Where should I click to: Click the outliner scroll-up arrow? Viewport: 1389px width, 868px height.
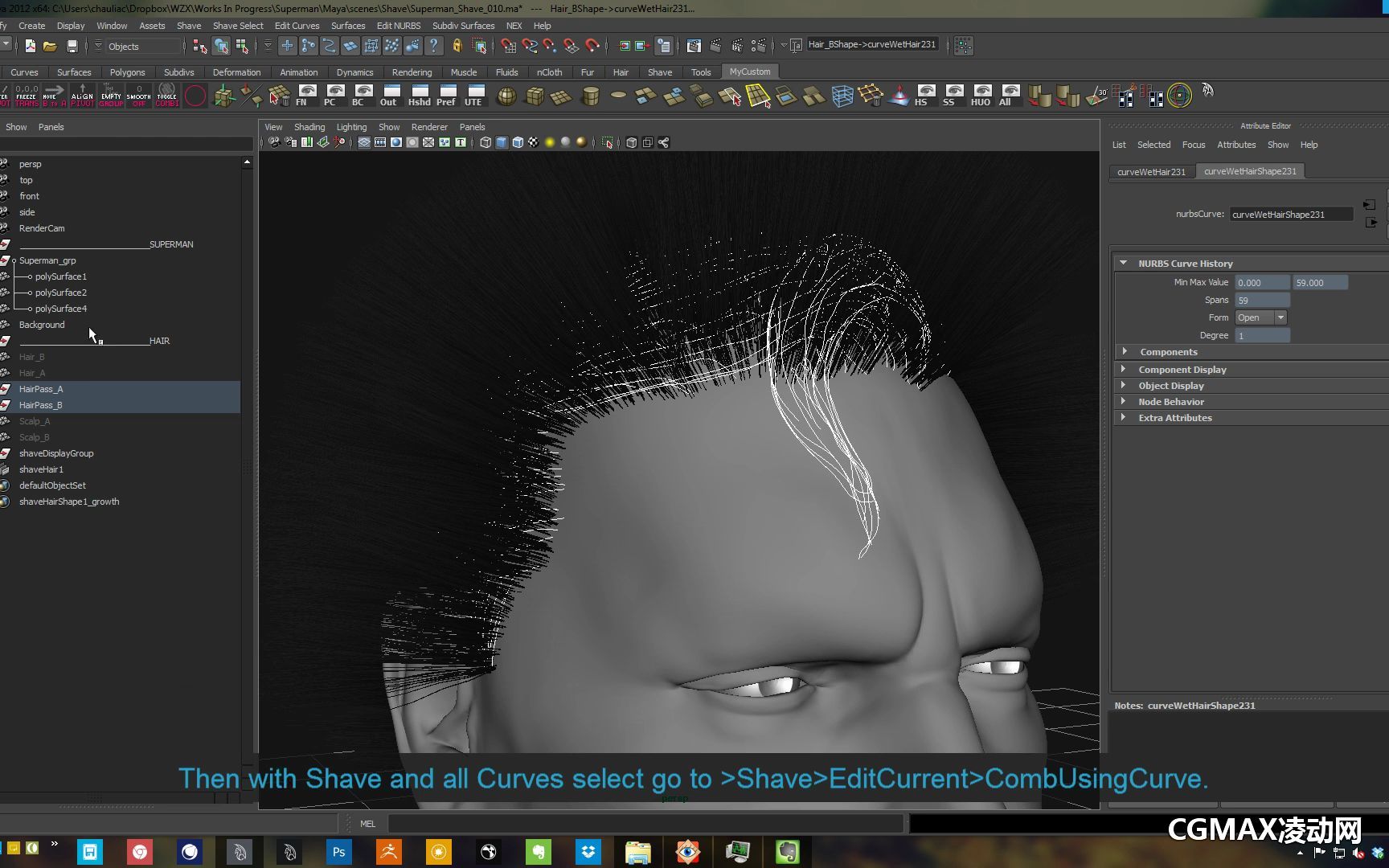point(247,162)
